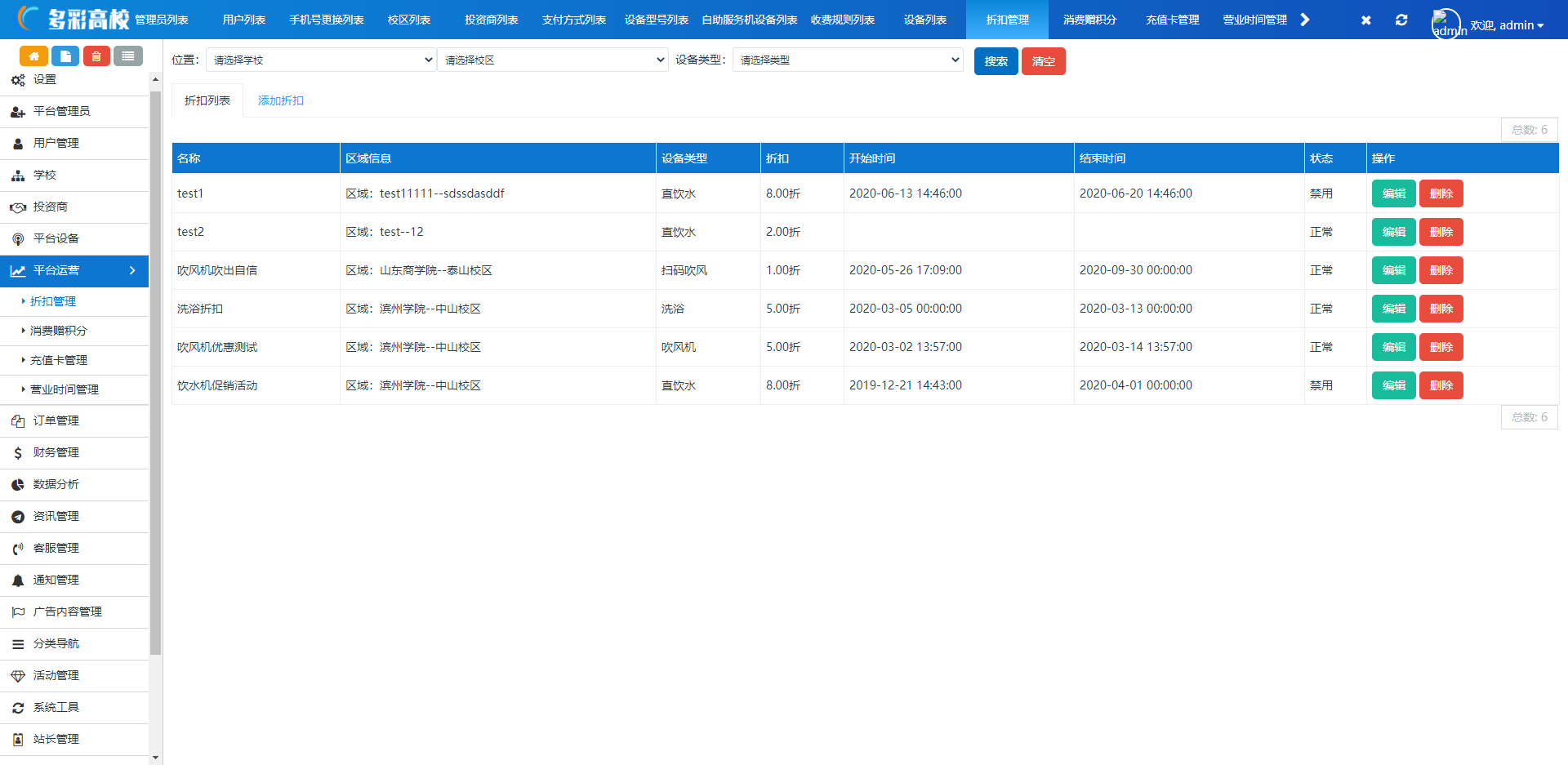Viewport: 1568px width, 765px height.
Task: Close tabs with the top X icon
Action: [1365, 20]
